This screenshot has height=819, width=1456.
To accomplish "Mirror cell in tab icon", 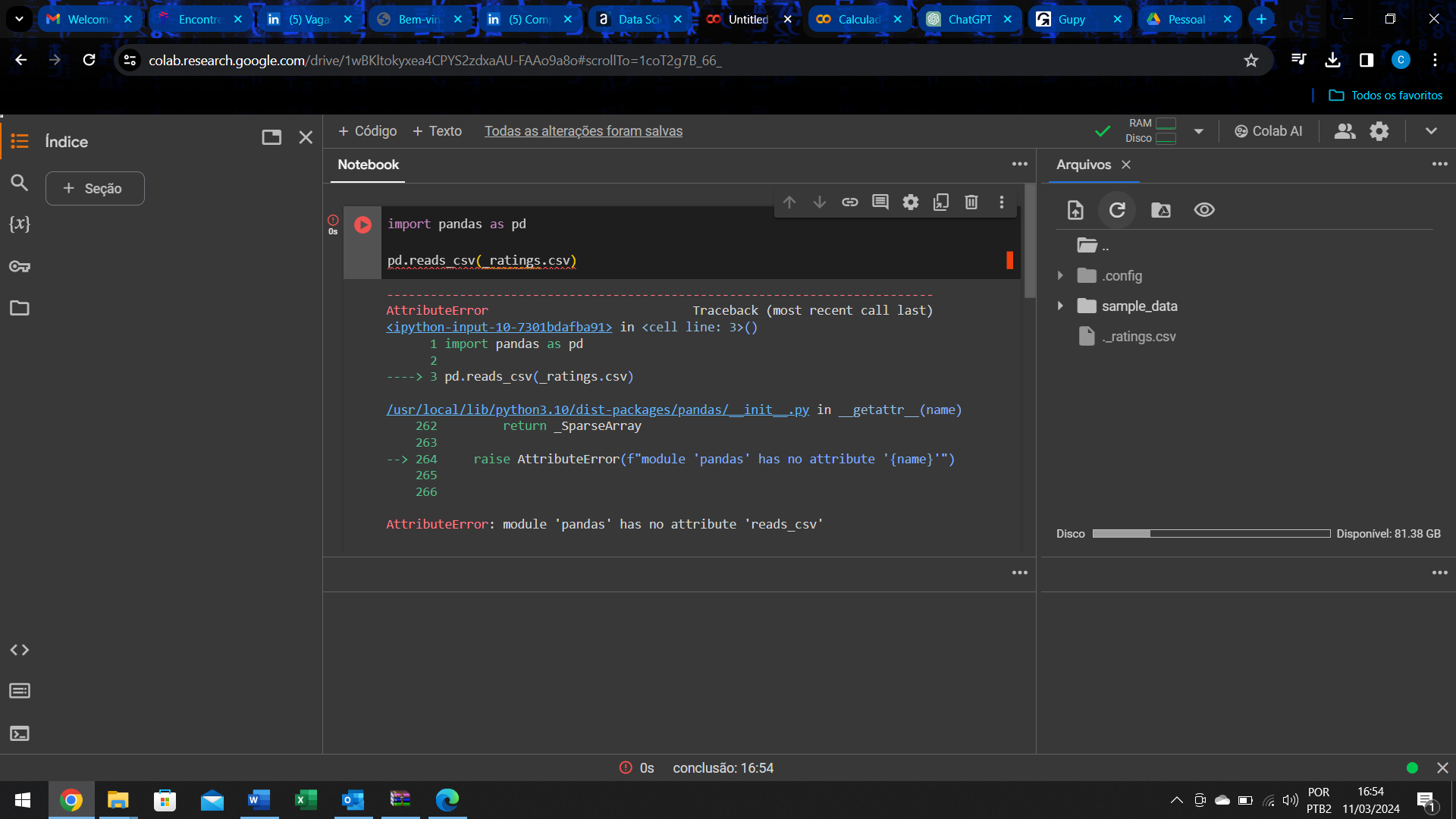I will pos(941,202).
